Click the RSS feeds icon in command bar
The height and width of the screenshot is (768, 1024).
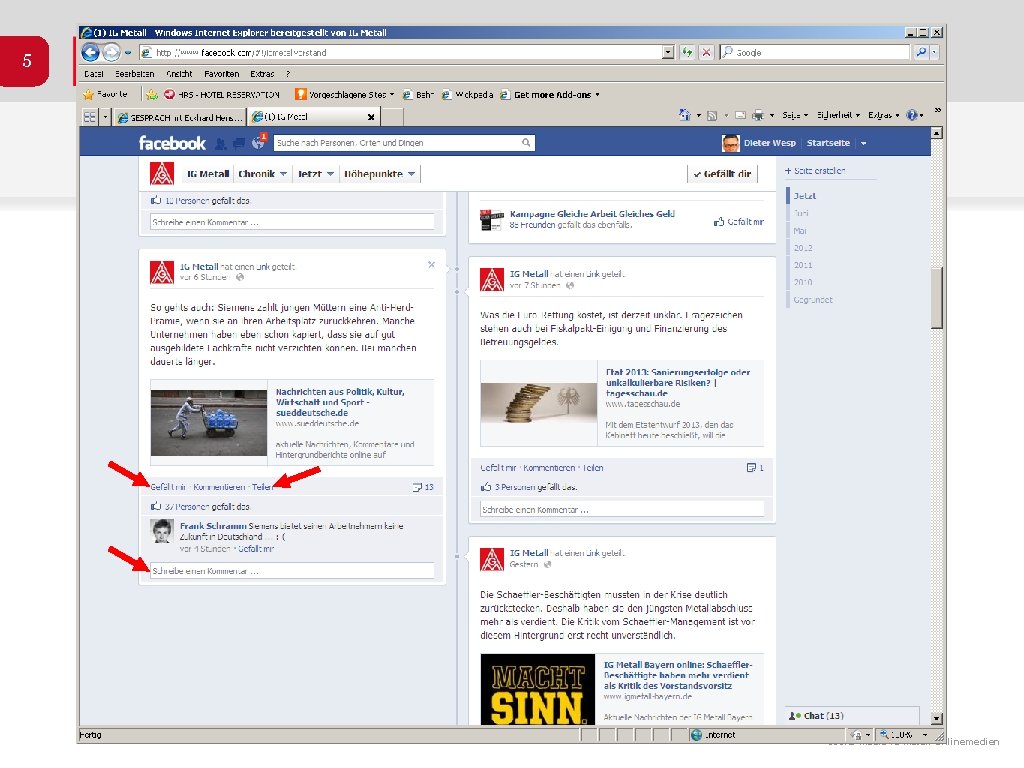(x=712, y=115)
